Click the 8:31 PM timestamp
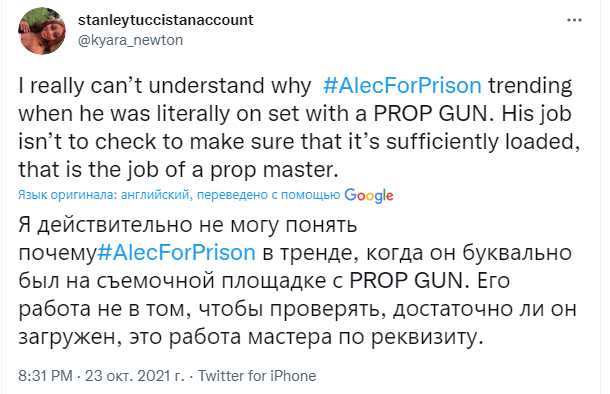The image size is (610, 394). [x=46, y=376]
